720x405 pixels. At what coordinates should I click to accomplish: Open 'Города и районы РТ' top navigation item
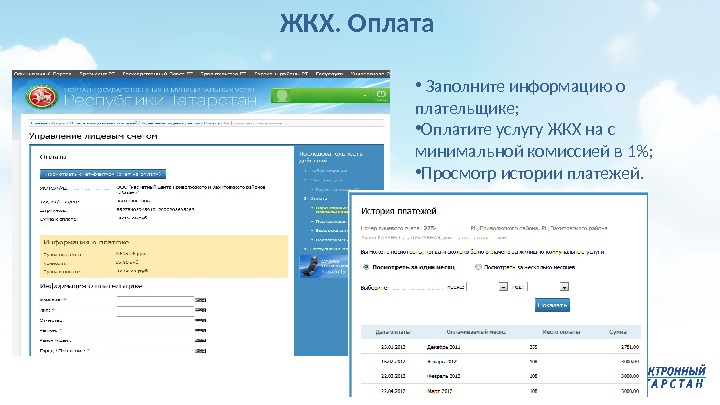tap(281, 73)
